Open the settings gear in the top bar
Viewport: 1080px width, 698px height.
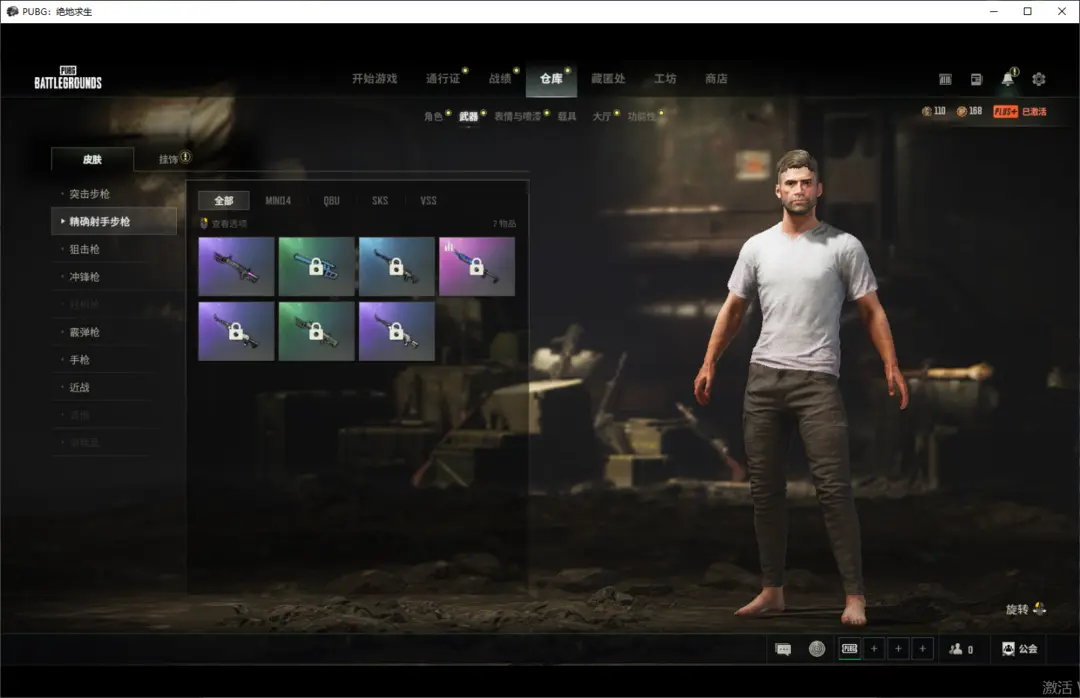(1039, 79)
